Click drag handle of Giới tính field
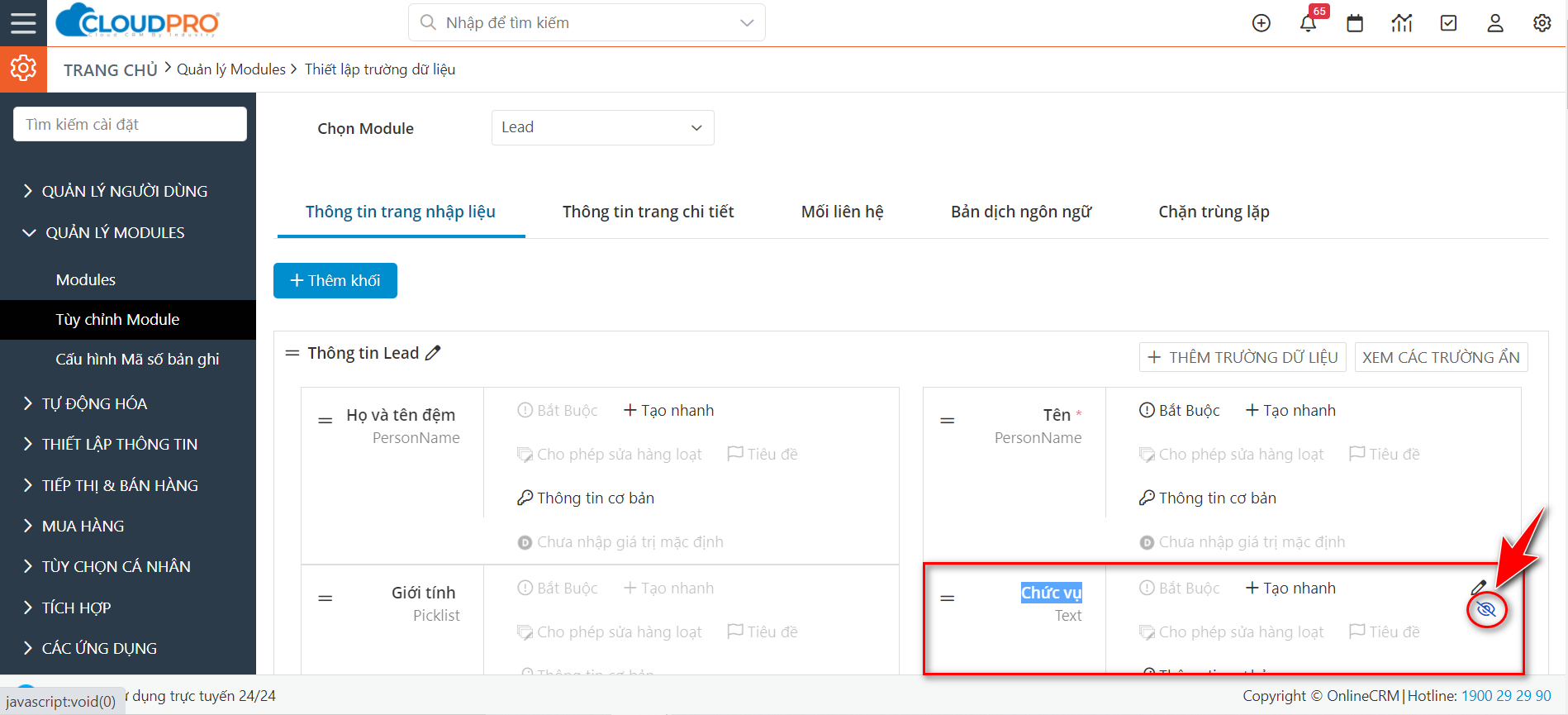The height and width of the screenshot is (715, 1568). pos(325,598)
